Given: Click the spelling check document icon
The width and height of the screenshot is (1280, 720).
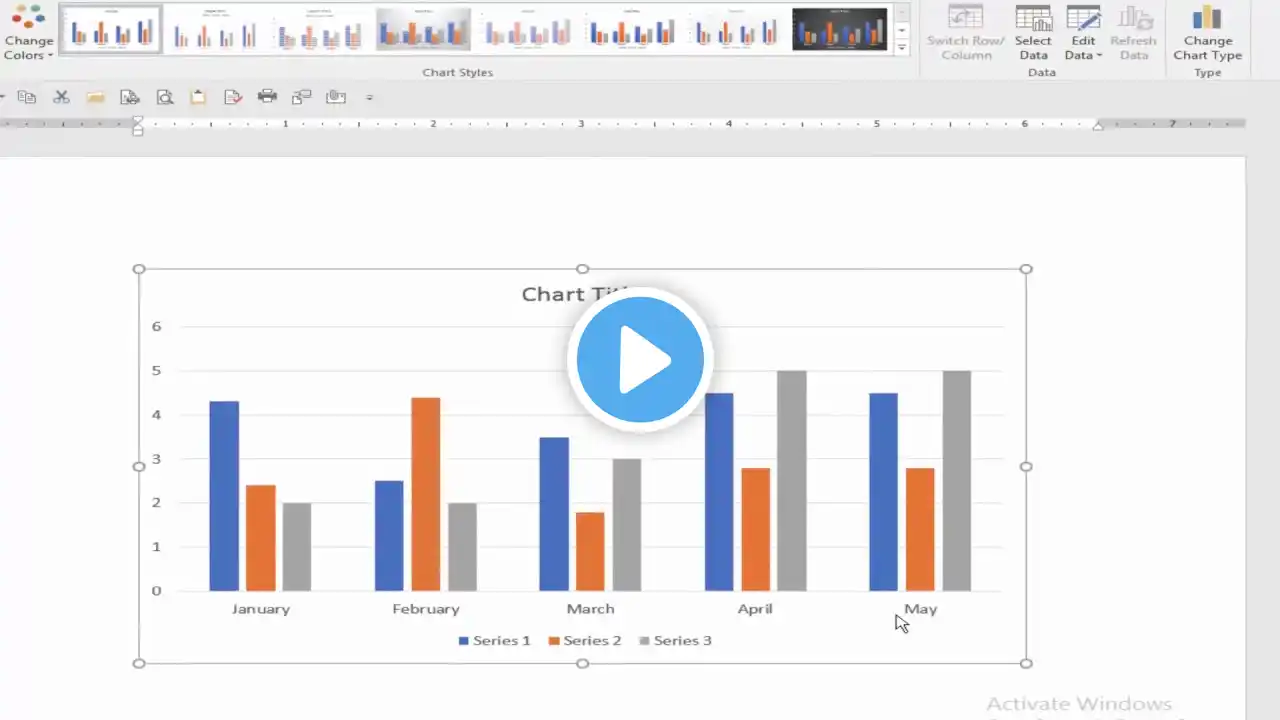Looking at the screenshot, I should click(233, 97).
